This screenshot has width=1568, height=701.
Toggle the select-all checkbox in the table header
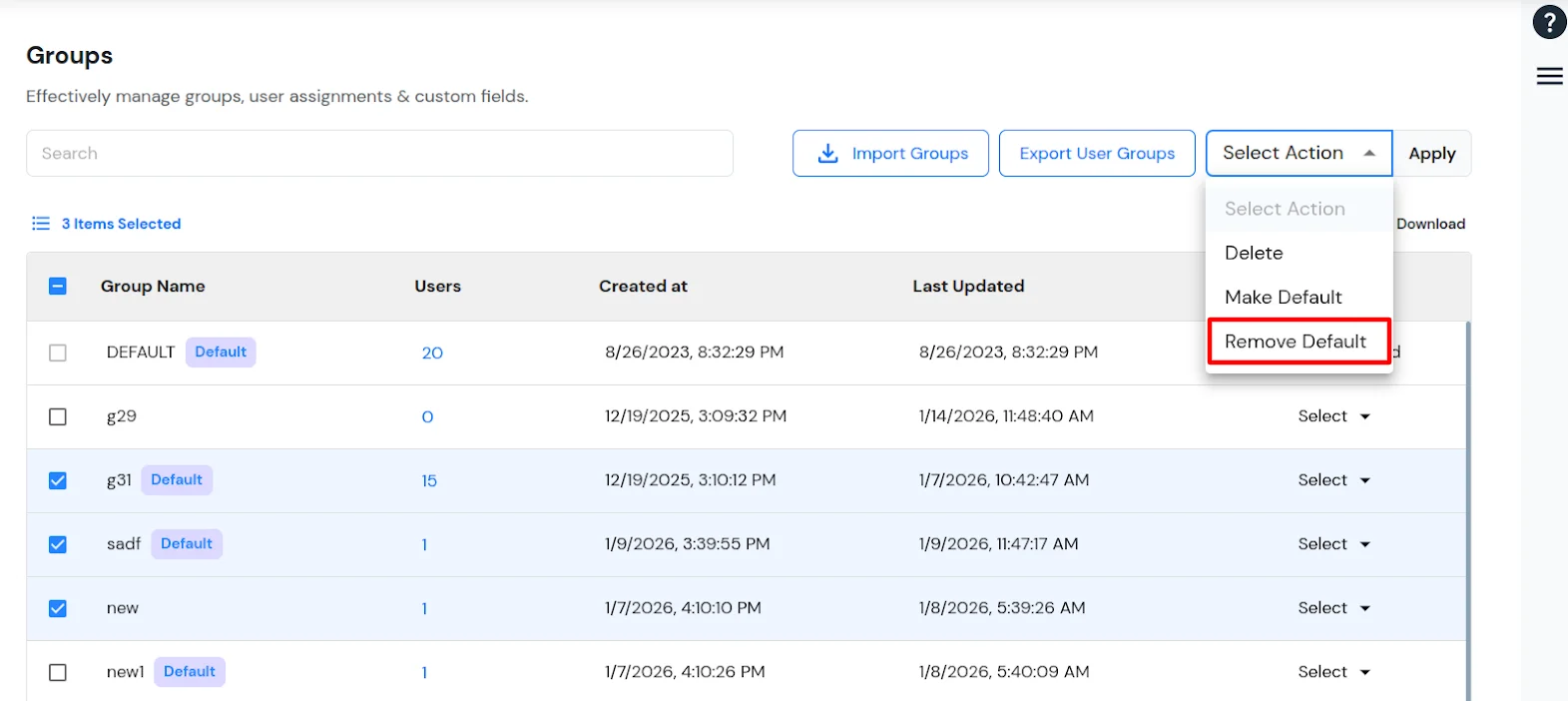(x=58, y=287)
